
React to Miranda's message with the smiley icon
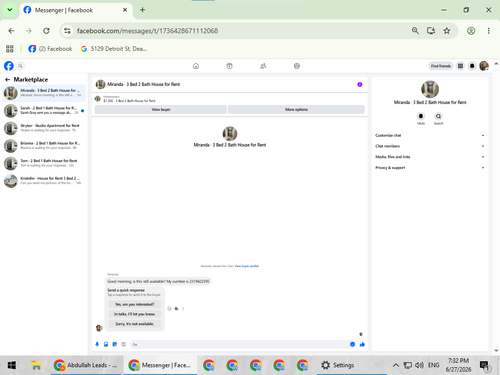pyautogui.click(x=169, y=309)
